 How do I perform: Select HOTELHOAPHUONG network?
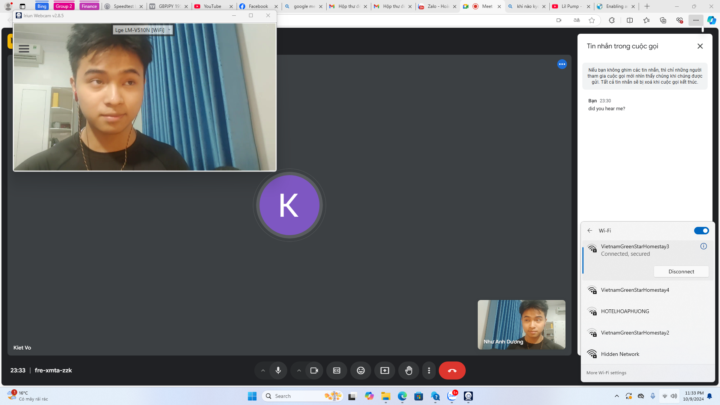coord(647,311)
